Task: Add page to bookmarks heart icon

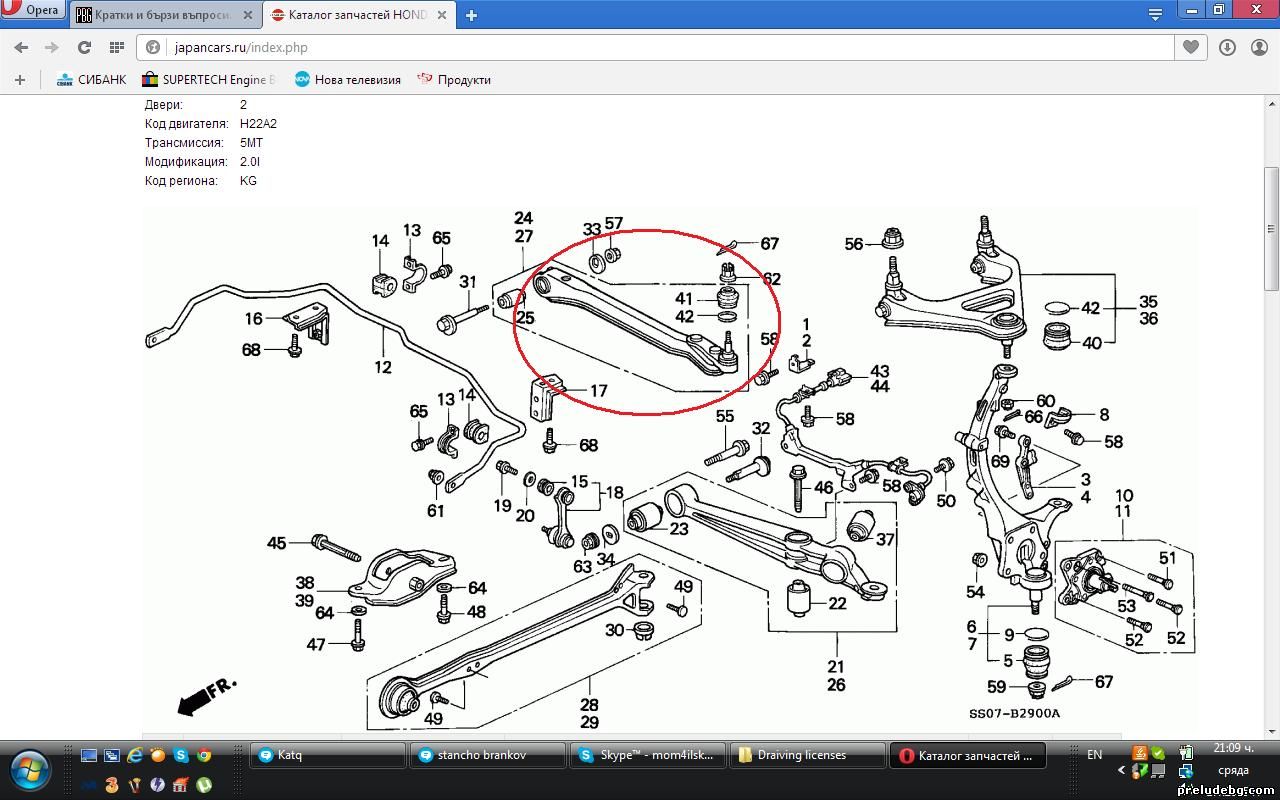Action: [1190, 47]
